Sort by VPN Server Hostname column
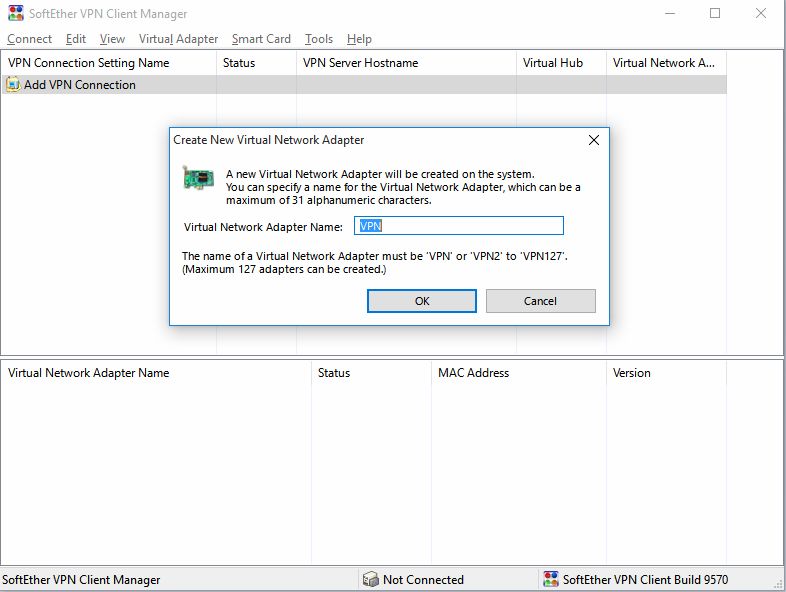The height and width of the screenshot is (592, 786). 407,63
